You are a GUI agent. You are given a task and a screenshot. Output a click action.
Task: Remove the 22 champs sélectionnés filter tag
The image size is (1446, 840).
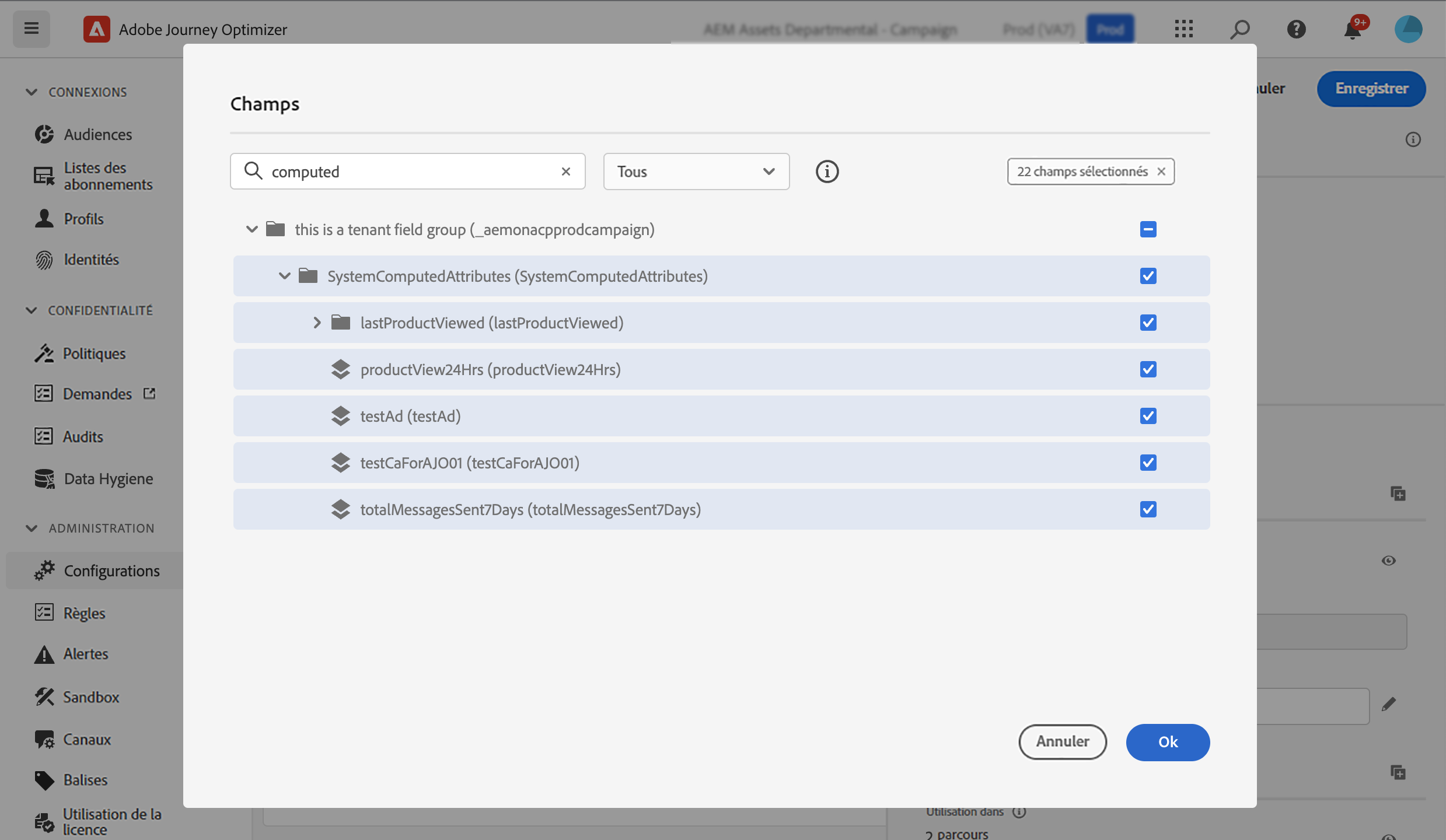point(1161,171)
